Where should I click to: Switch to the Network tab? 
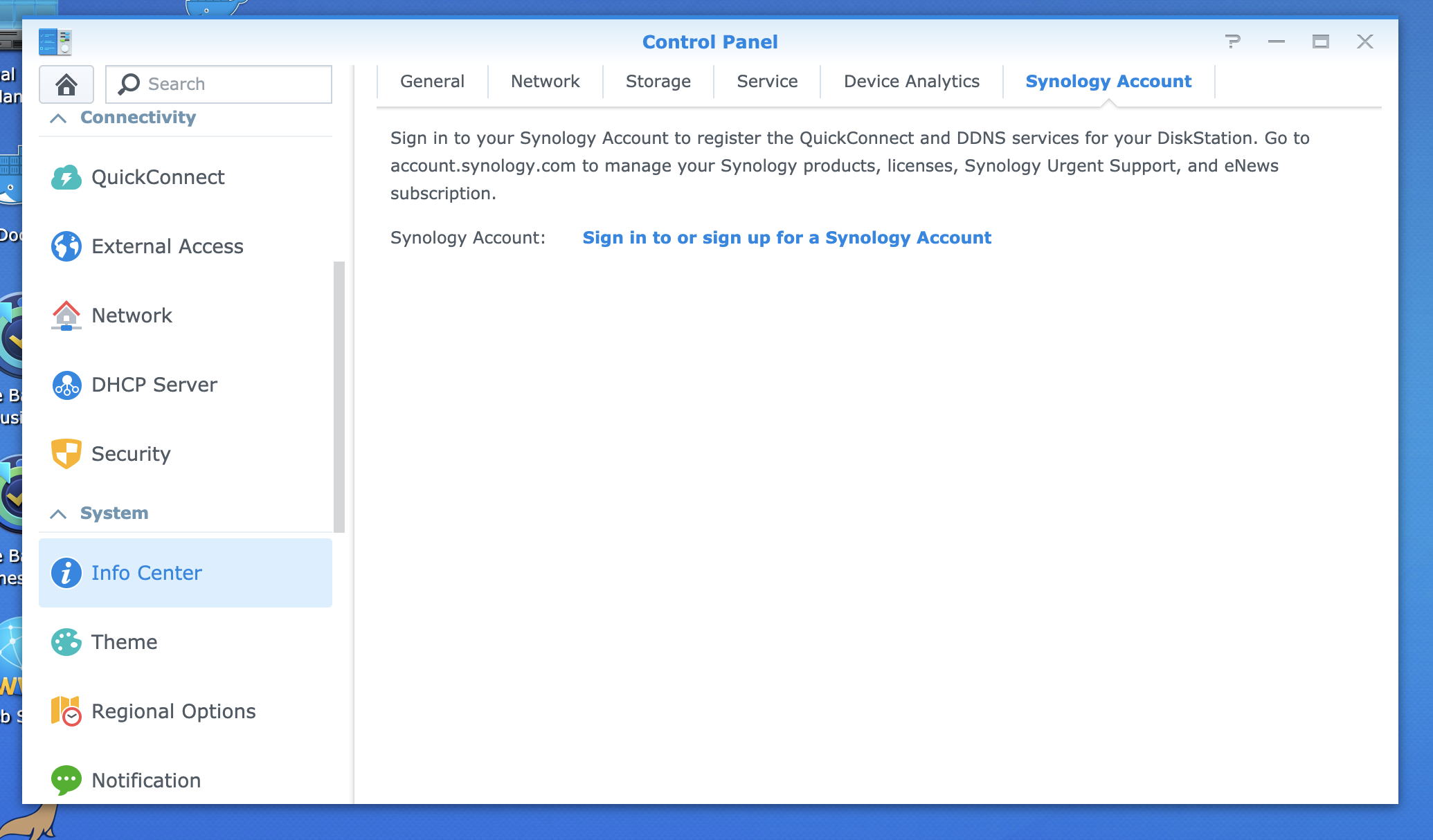pyautogui.click(x=543, y=81)
